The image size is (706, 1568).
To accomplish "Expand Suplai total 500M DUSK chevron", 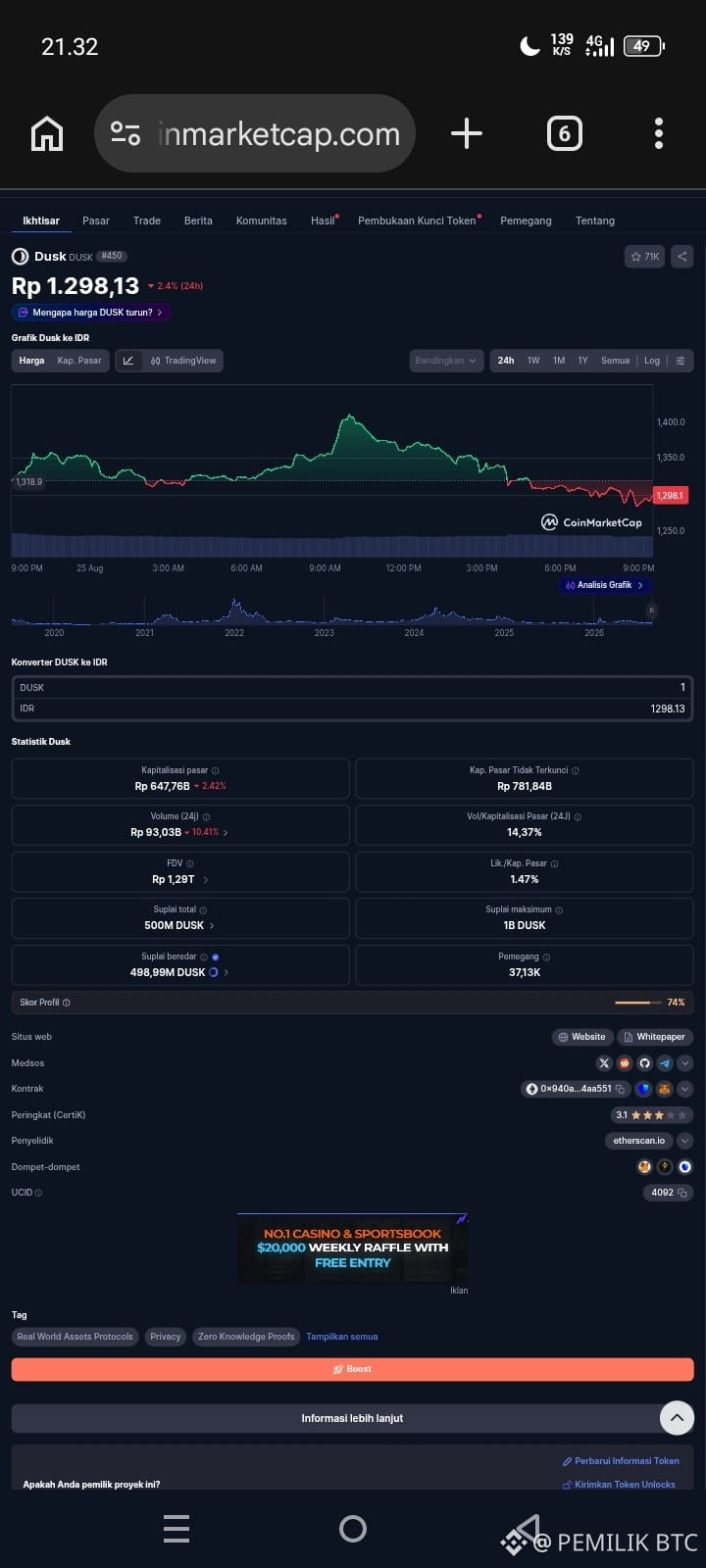I will pyautogui.click(x=212, y=925).
